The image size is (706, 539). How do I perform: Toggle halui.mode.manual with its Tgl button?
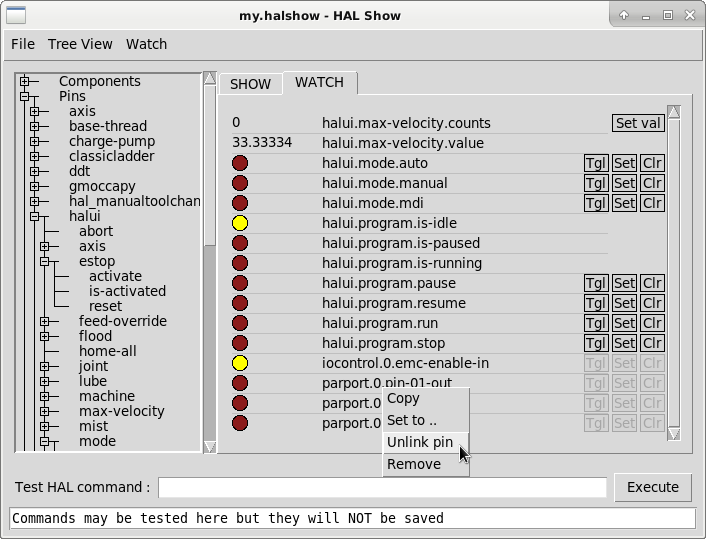595,183
